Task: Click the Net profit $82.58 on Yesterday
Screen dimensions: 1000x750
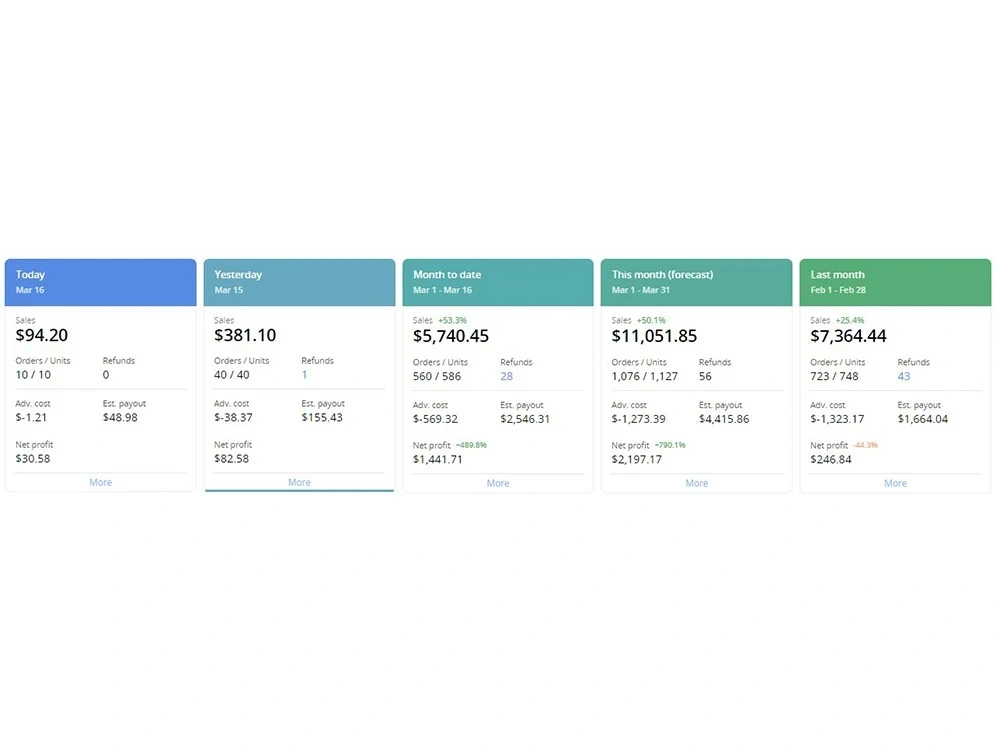Action: pos(231,459)
